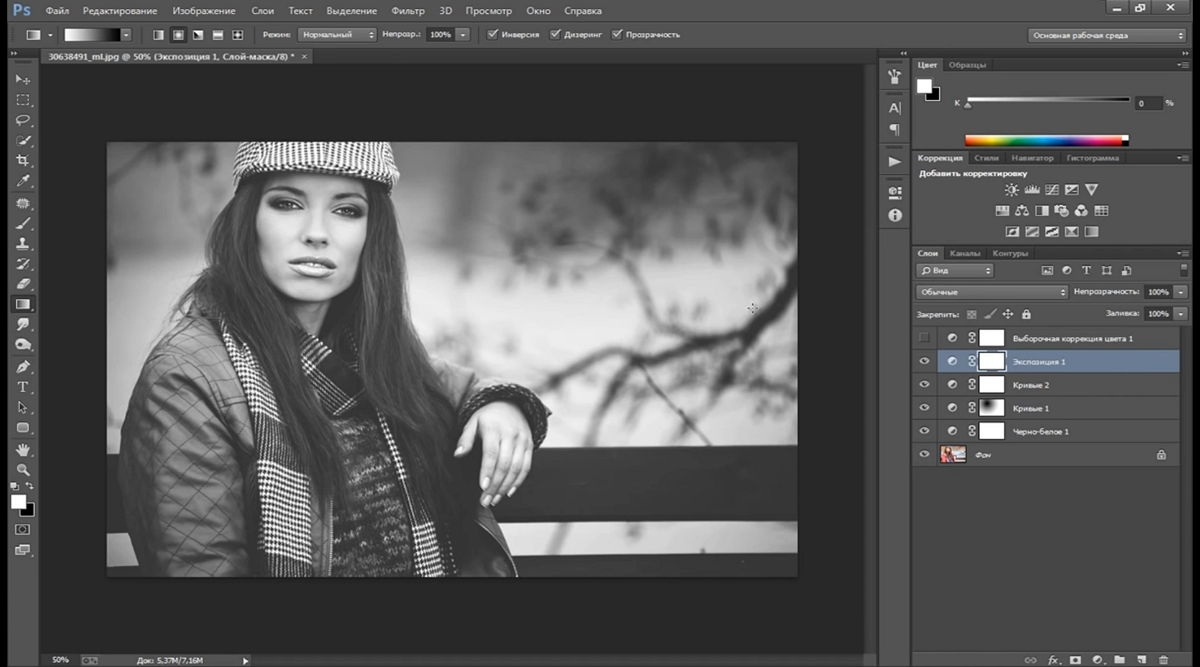Select the Brush tool
This screenshot has width=1200, height=667.
[x=22, y=223]
